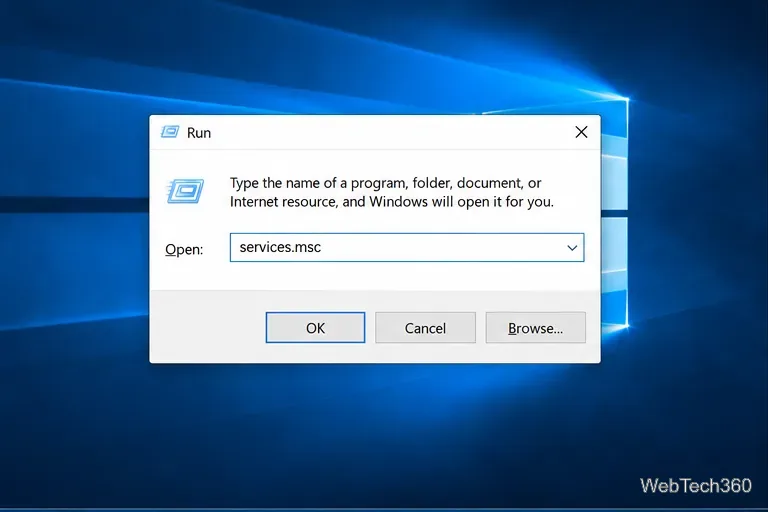
Task: Click the Run icon in the title bar
Action: click(170, 132)
